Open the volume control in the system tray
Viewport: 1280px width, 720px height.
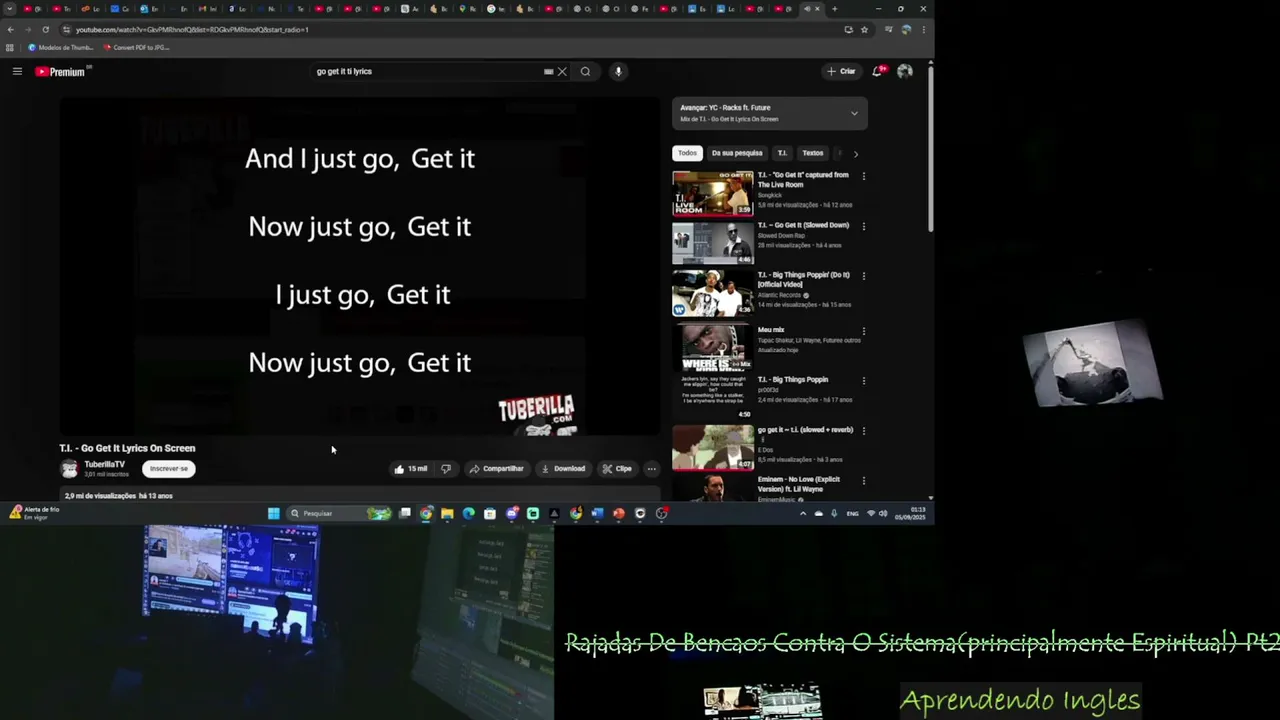coord(883,513)
